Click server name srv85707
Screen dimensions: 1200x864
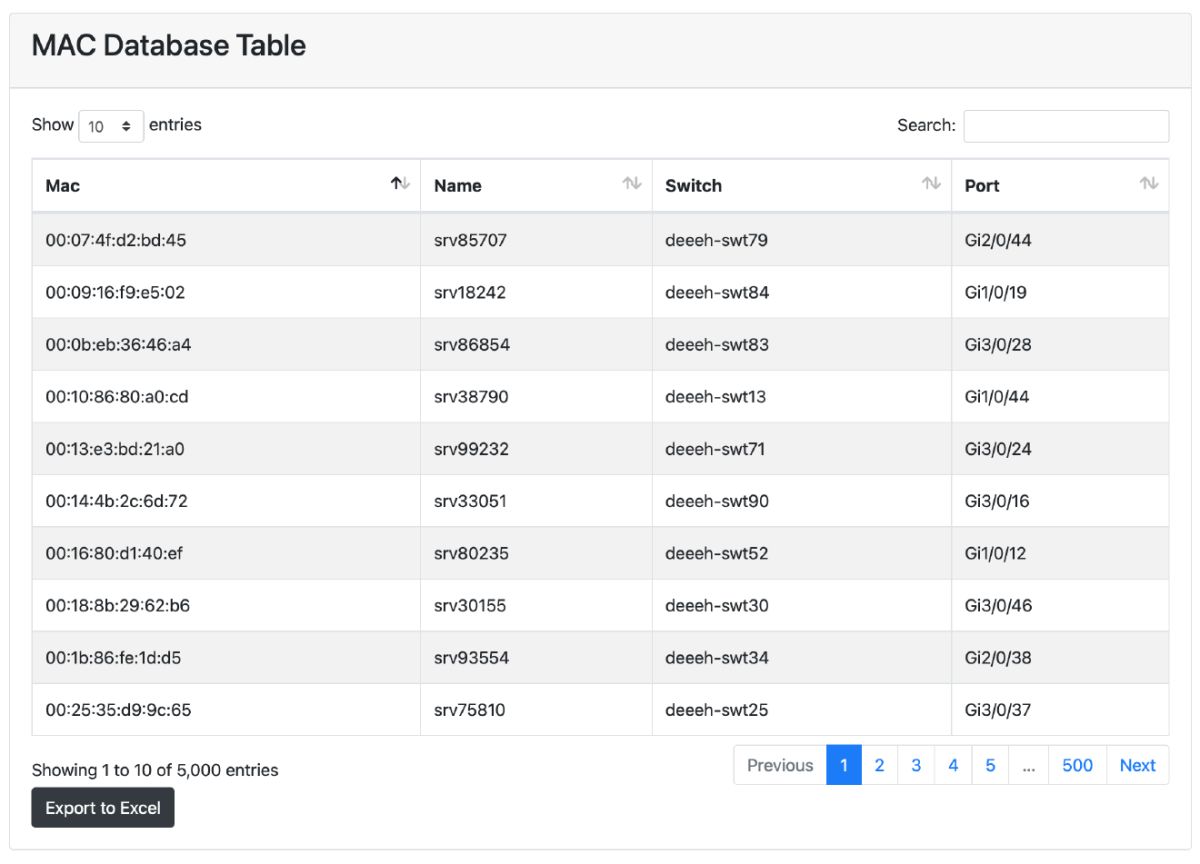coord(470,240)
